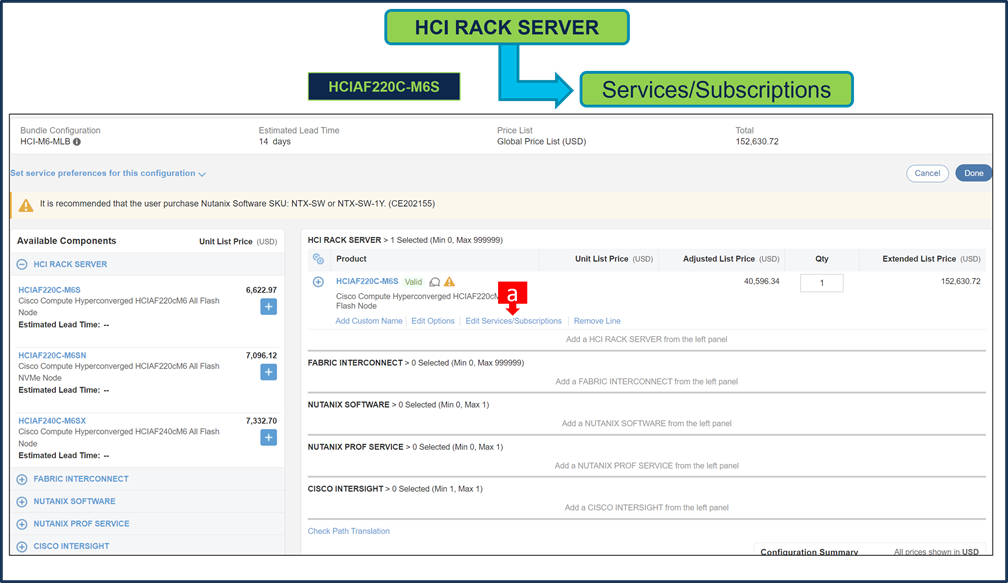Click the Global Price List (USD) text
The height and width of the screenshot is (583, 1008).
pyautogui.click(x=541, y=141)
